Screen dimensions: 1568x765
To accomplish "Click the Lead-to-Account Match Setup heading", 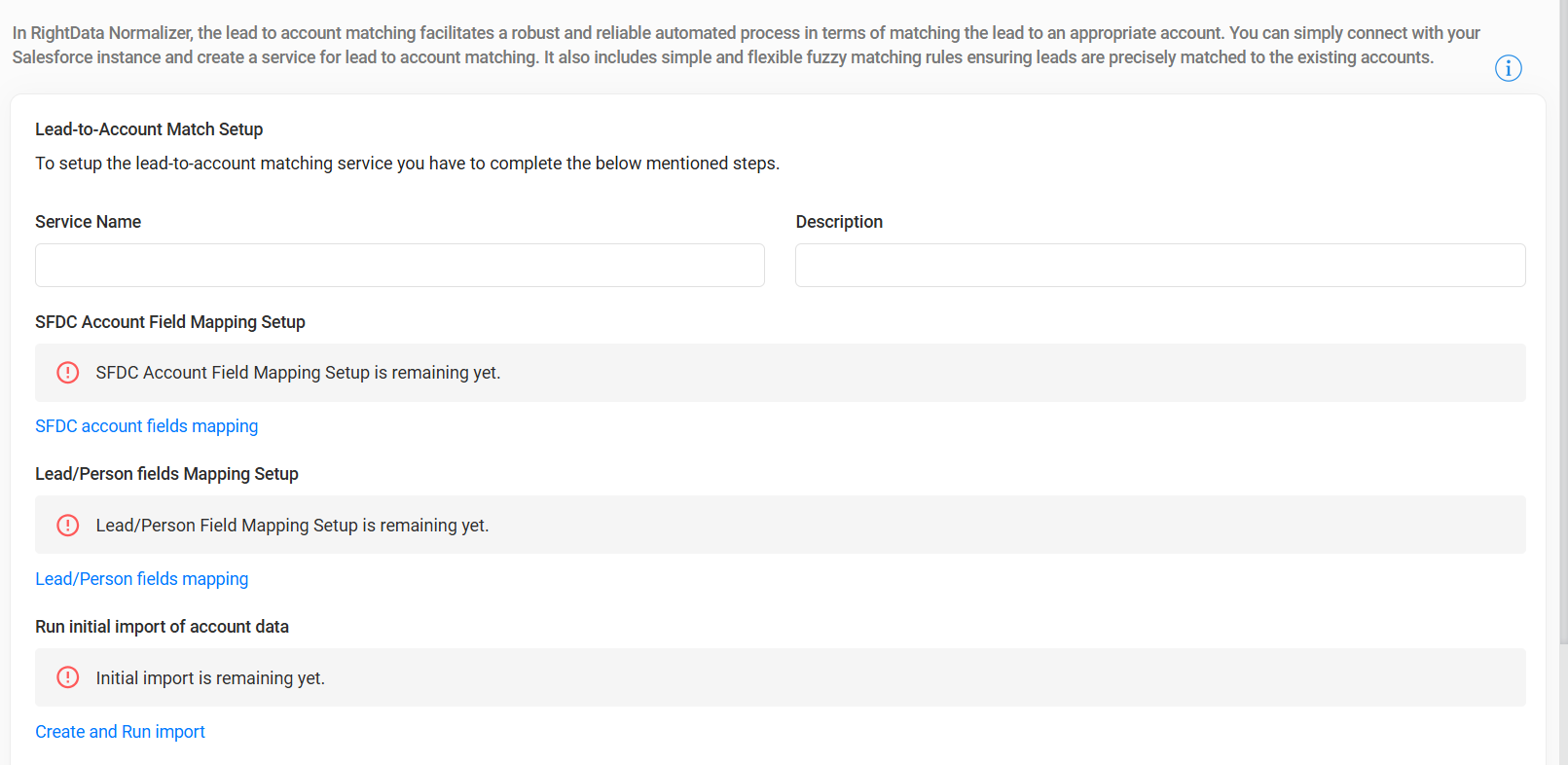I will [x=149, y=129].
